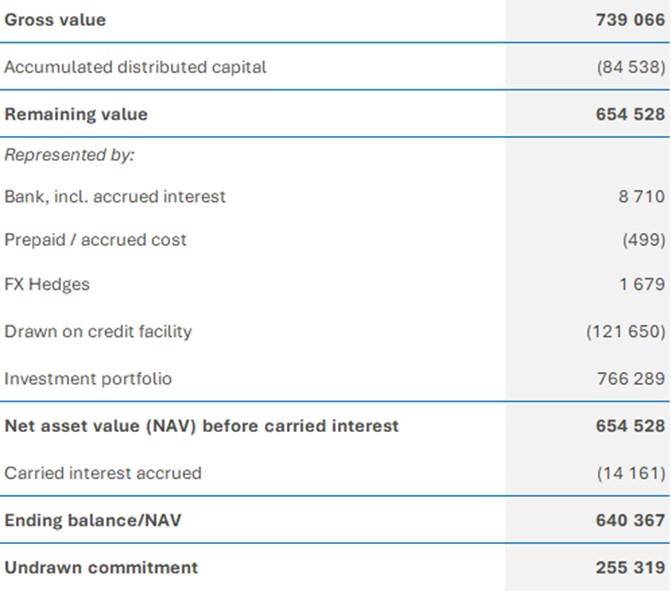The image size is (671, 595).
Task: Click "Bank, incl. accrued interest" label
Action: pyautogui.click(x=115, y=196)
